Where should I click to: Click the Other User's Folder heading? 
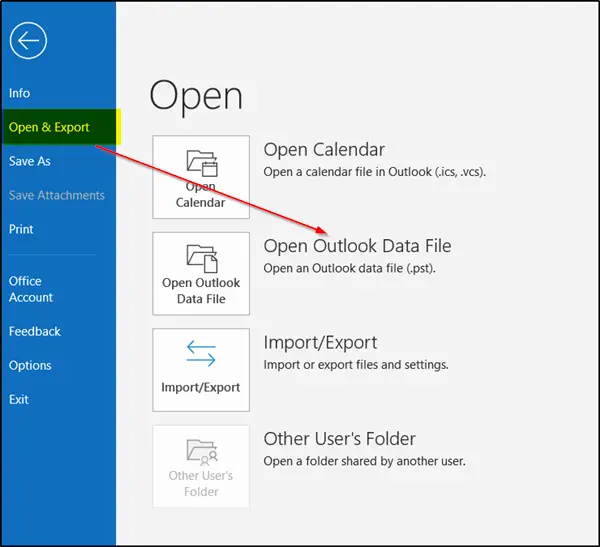339,439
